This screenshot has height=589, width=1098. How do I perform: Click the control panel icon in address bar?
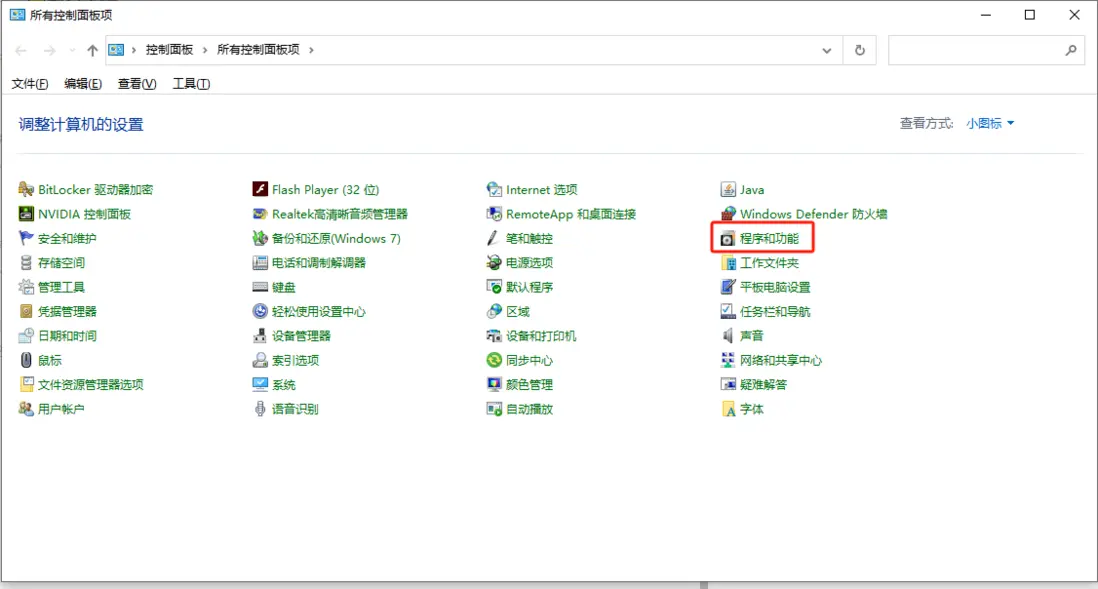[116, 50]
